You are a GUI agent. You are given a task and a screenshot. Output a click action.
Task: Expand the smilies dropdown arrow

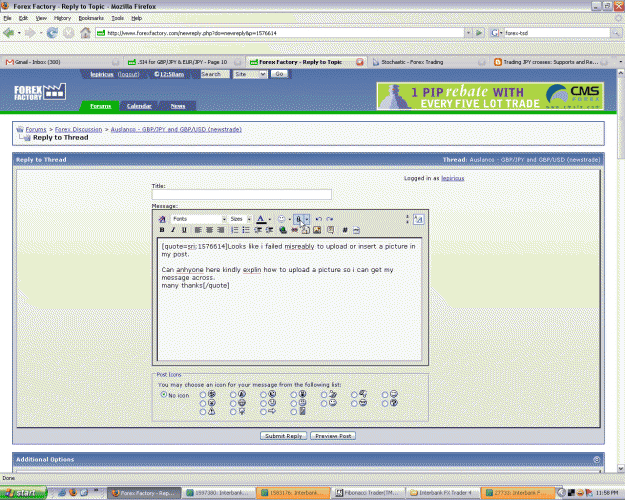pyautogui.click(x=289, y=219)
